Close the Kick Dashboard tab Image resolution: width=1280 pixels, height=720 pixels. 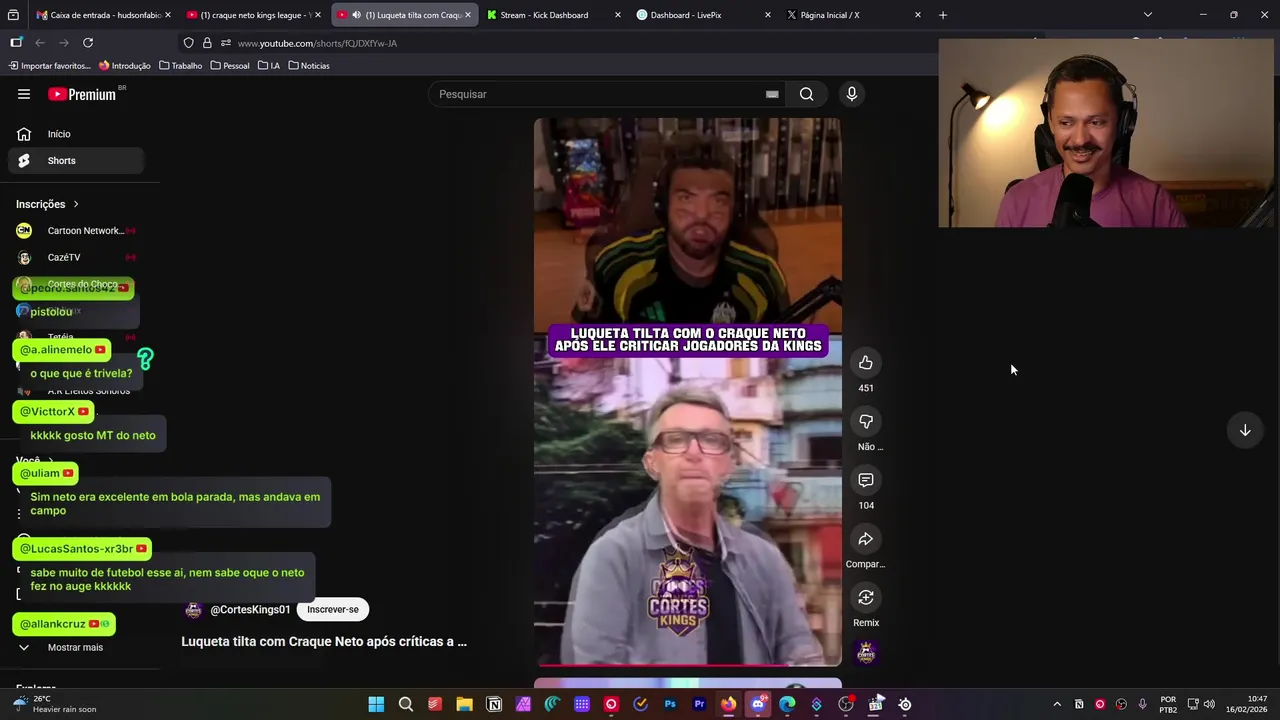tap(617, 15)
